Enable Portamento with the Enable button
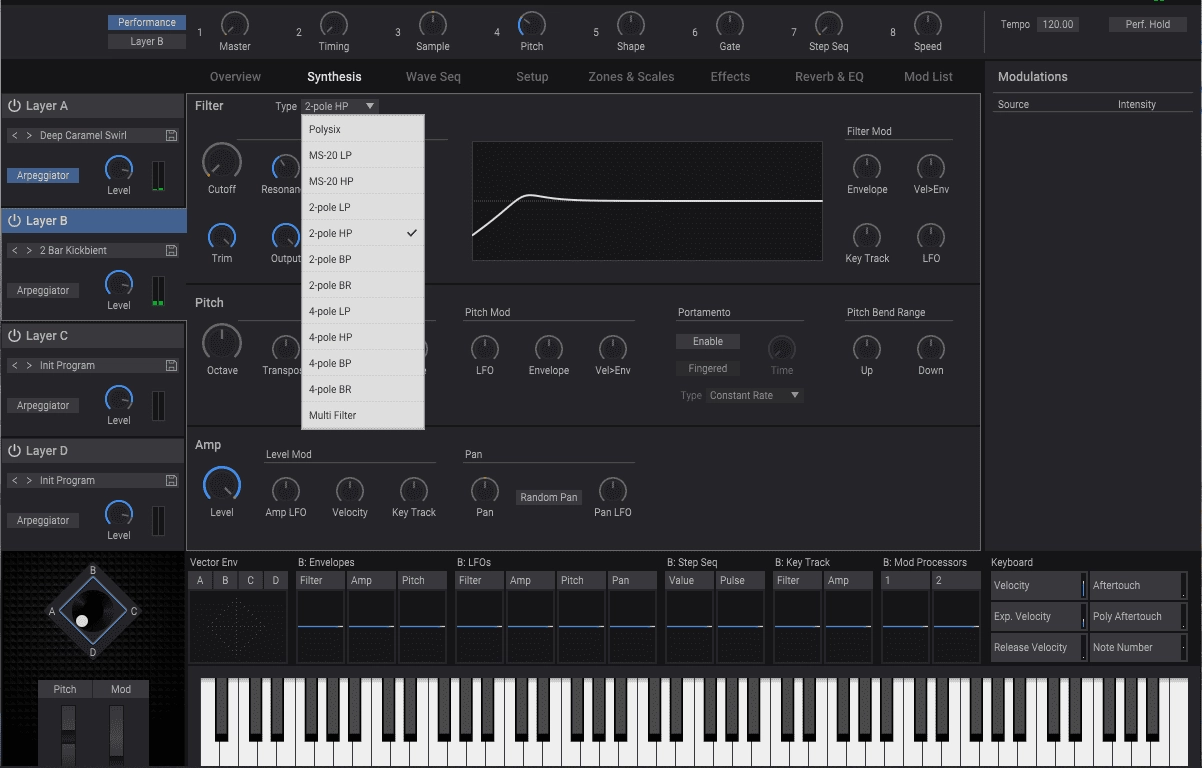Image resolution: width=1202 pixels, height=768 pixels. click(x=708, y=341)
